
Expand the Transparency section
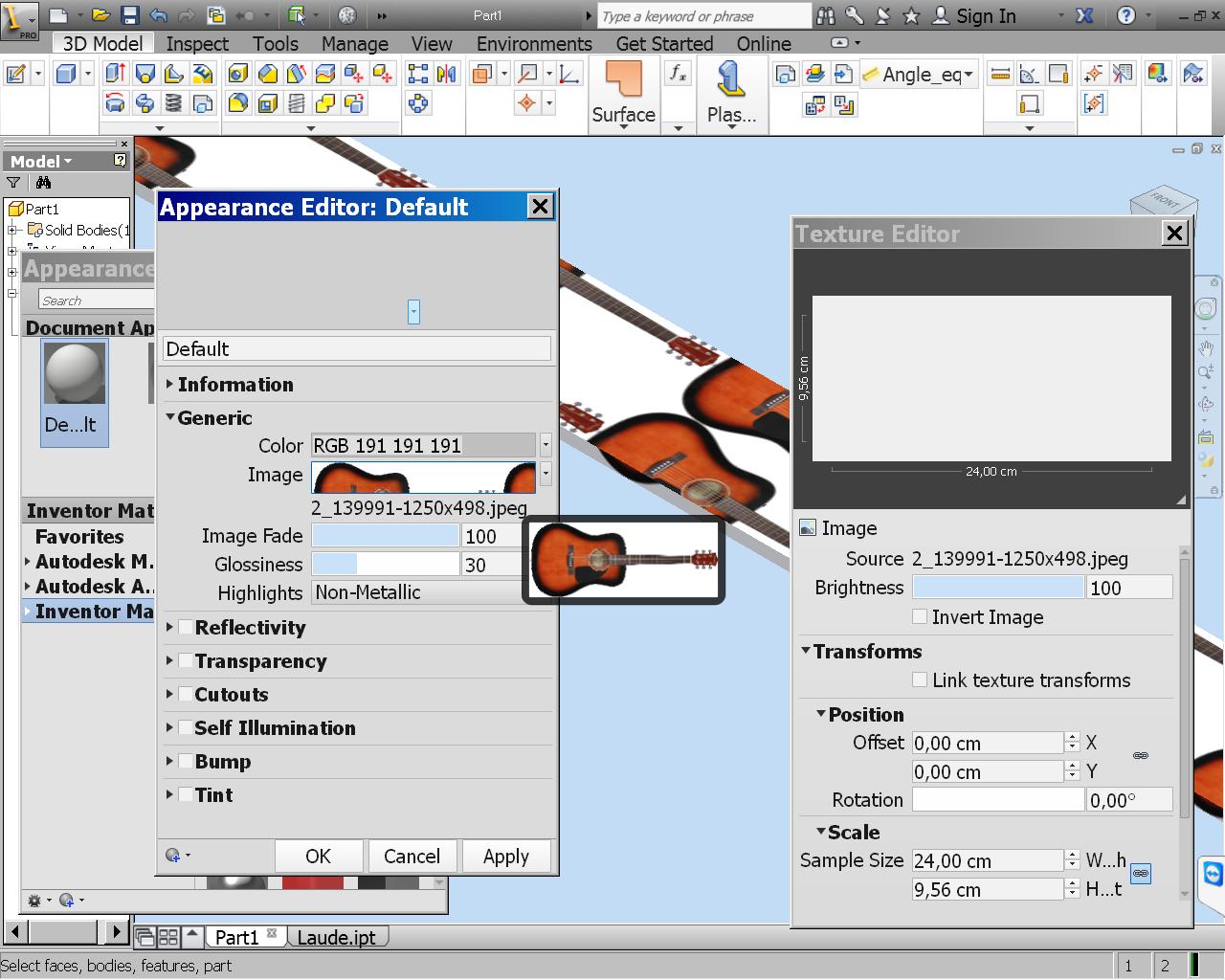coord(169,661)
